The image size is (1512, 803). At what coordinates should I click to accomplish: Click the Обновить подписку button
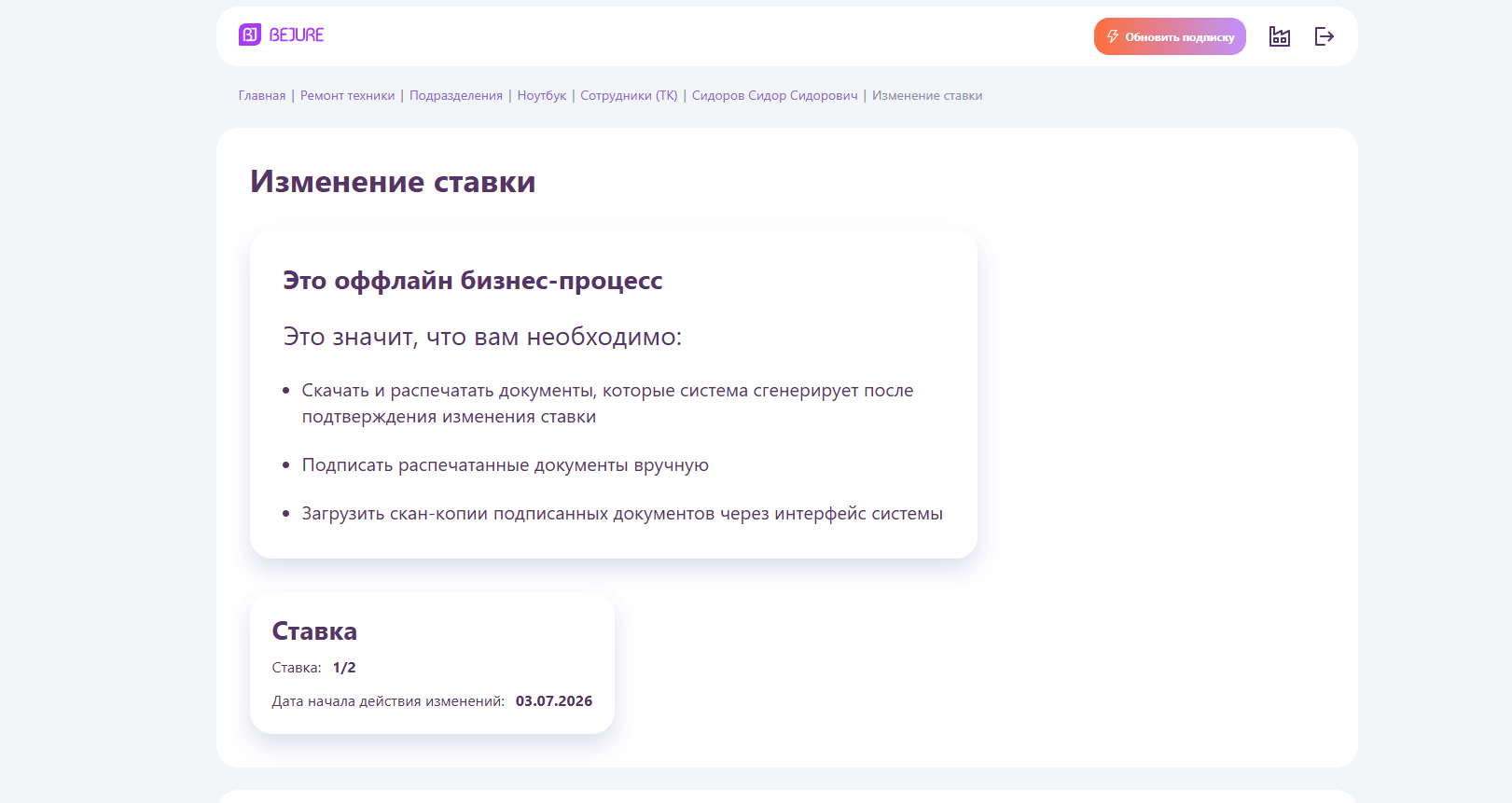click(1170, 36)
